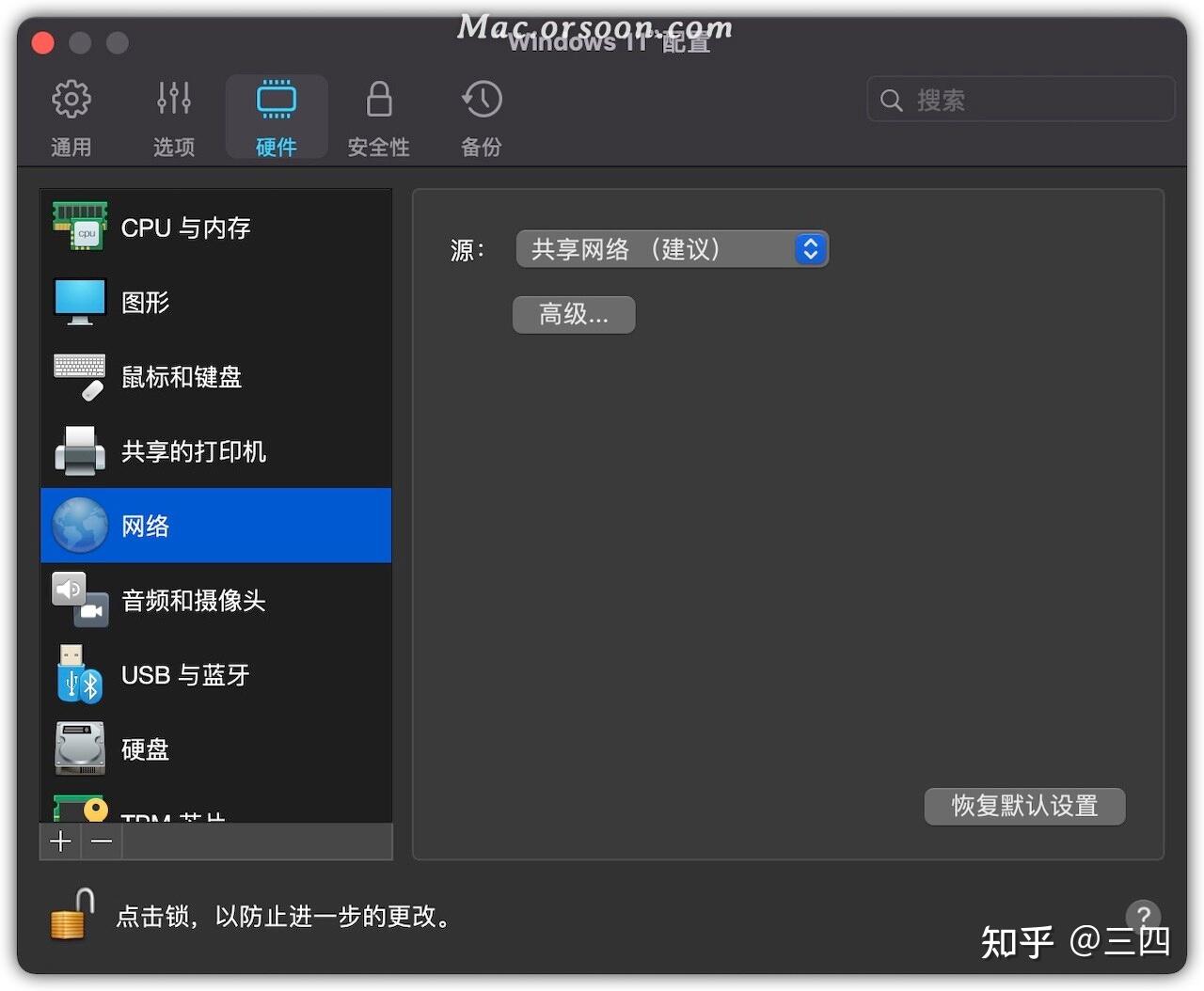
Task: Click 恢复默认设置 restore defaults button
Action: [x=1024, y=806]
